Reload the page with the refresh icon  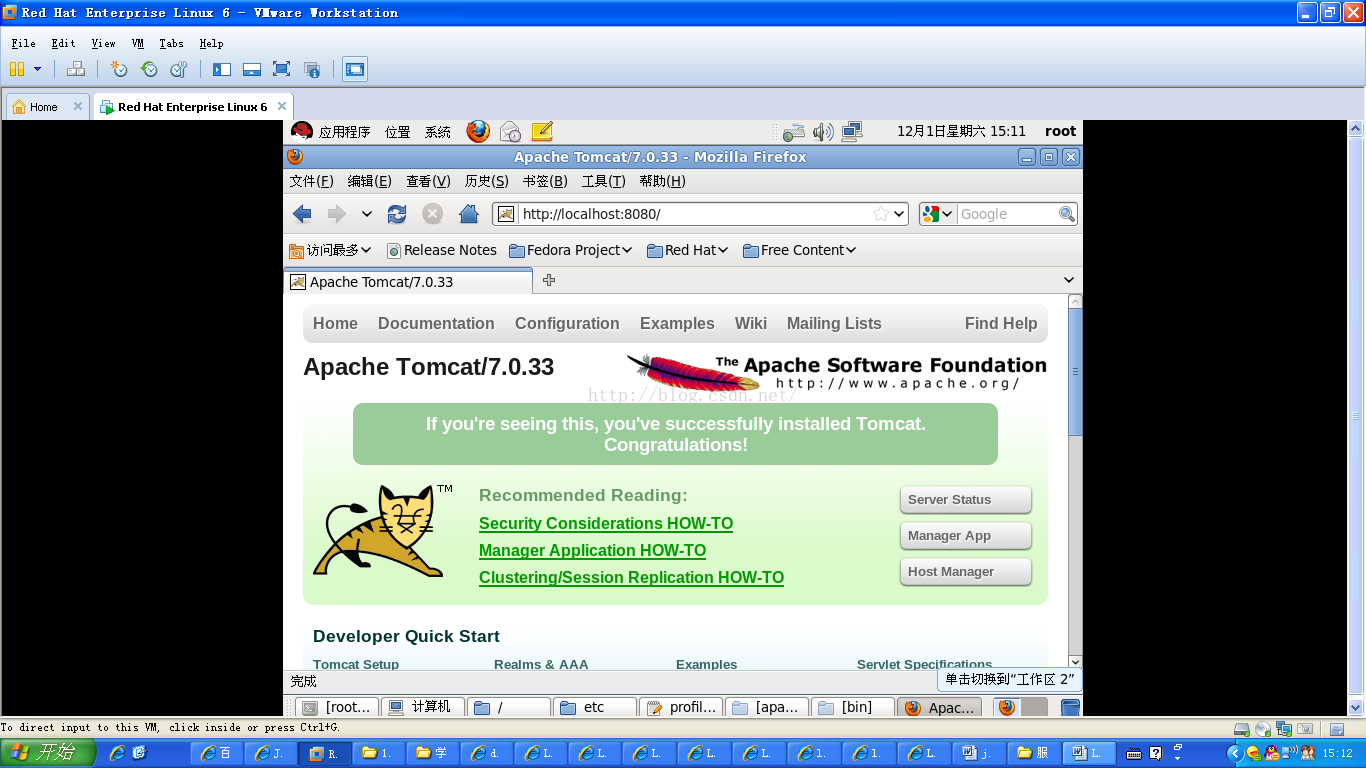tap(397, 214)
